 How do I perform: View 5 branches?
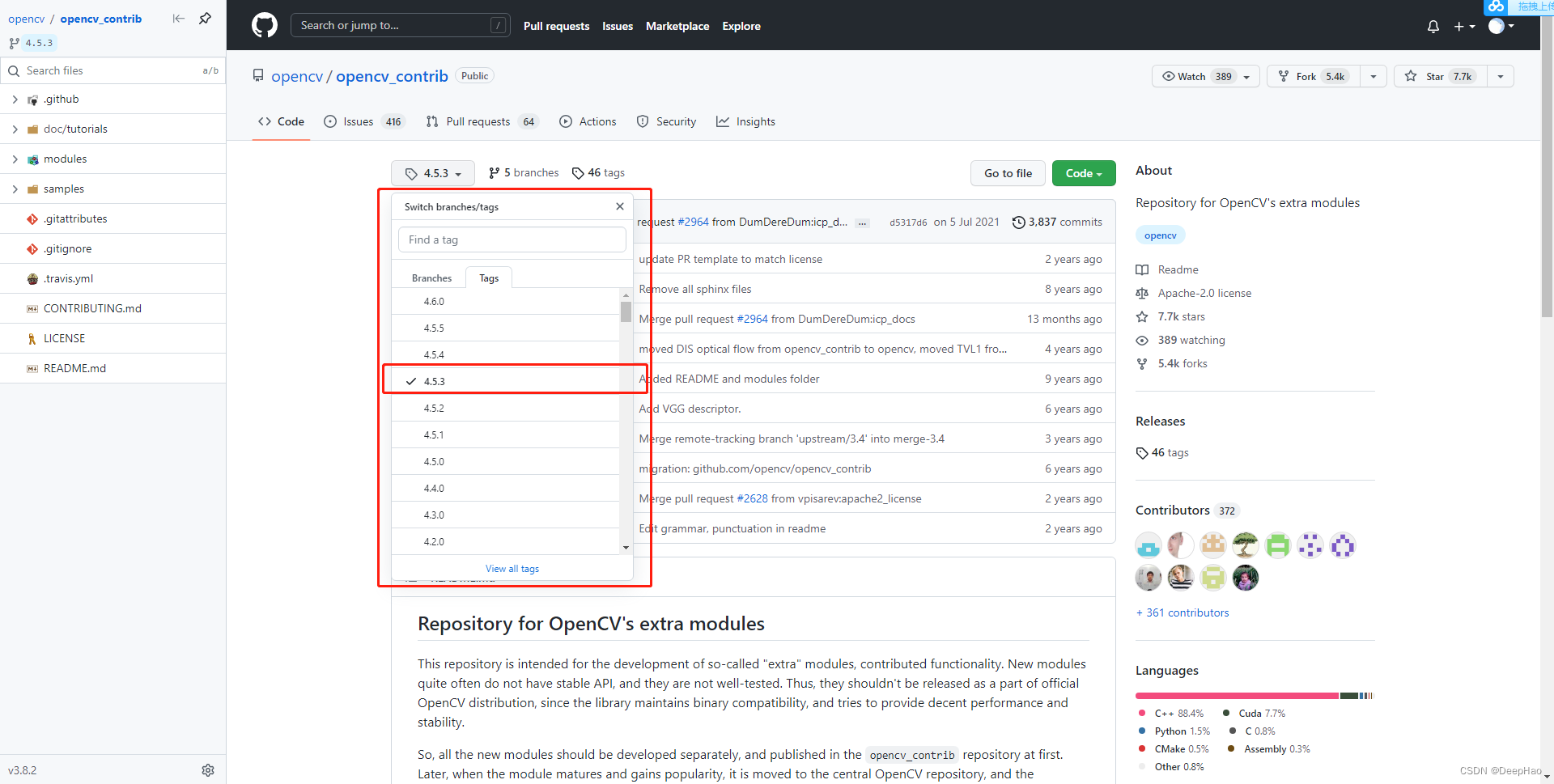[524, 173]
